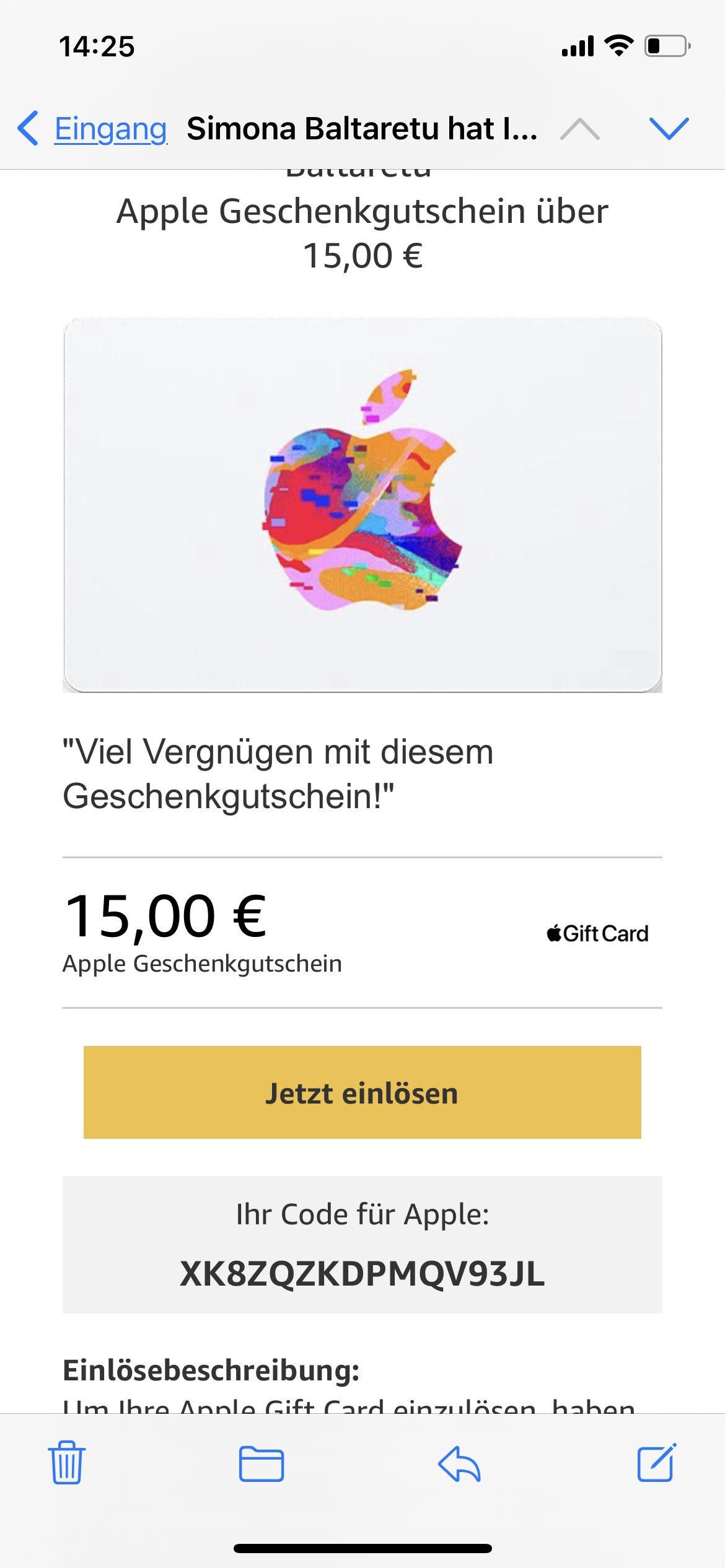
Task: Tap the Apple Gift Card logo
Action: (x=597, y=933)
